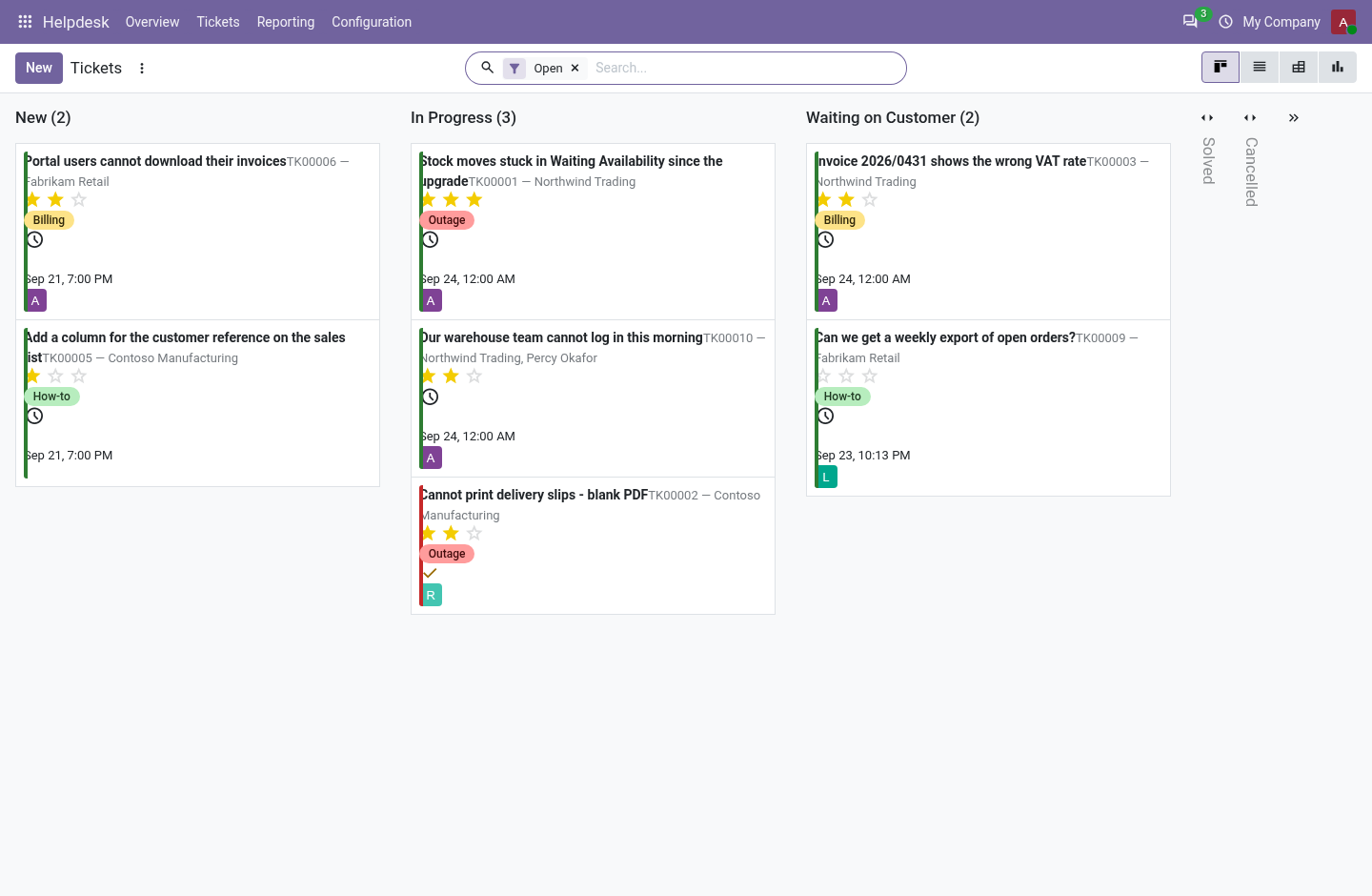Screen dimensions: 1372x896
Task: Click activity clock on TK00006 ticket
Action: pos(35,239)
